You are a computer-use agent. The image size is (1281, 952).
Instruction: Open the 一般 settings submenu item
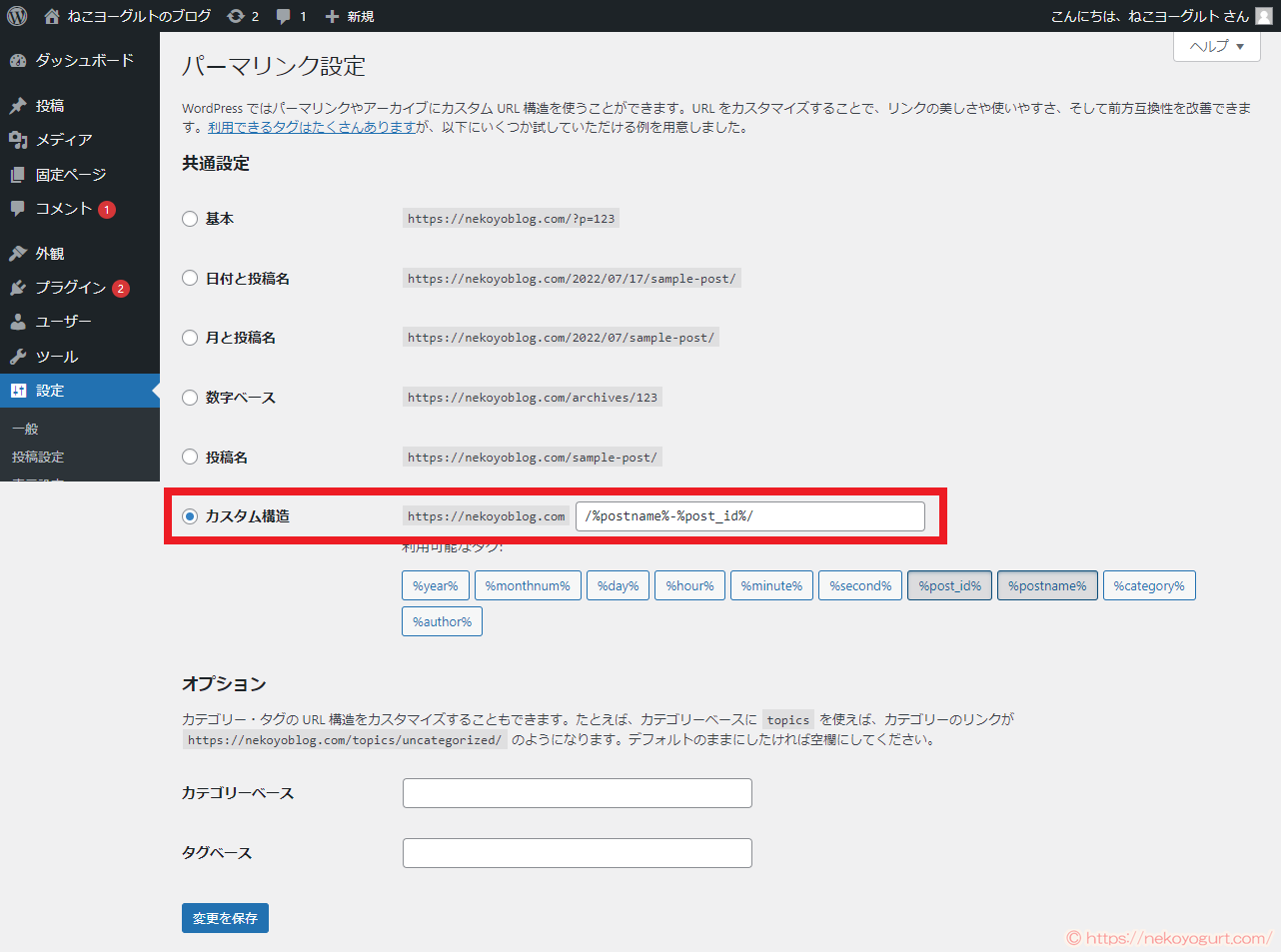tap(24, 428)
